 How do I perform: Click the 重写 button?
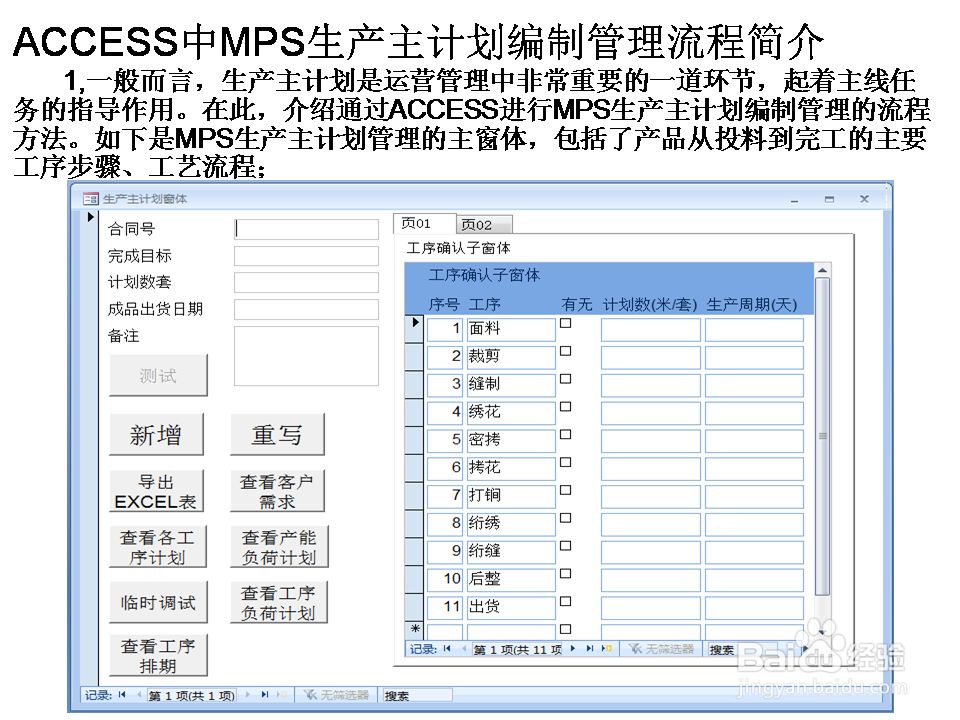click(x=277, y=434)
